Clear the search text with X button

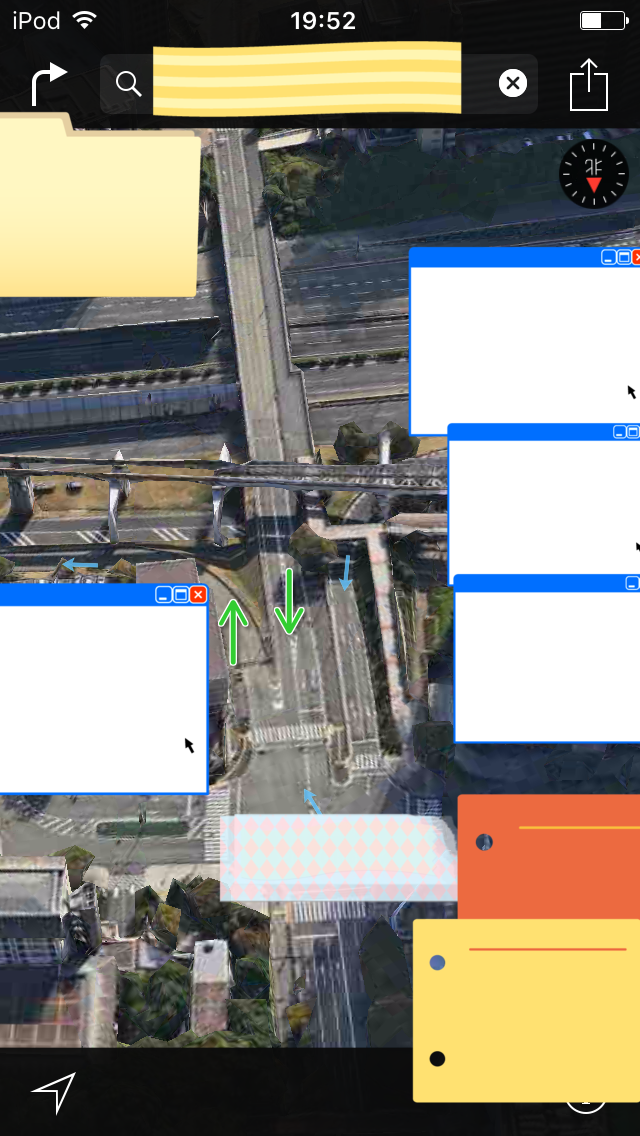click(512, 84)
